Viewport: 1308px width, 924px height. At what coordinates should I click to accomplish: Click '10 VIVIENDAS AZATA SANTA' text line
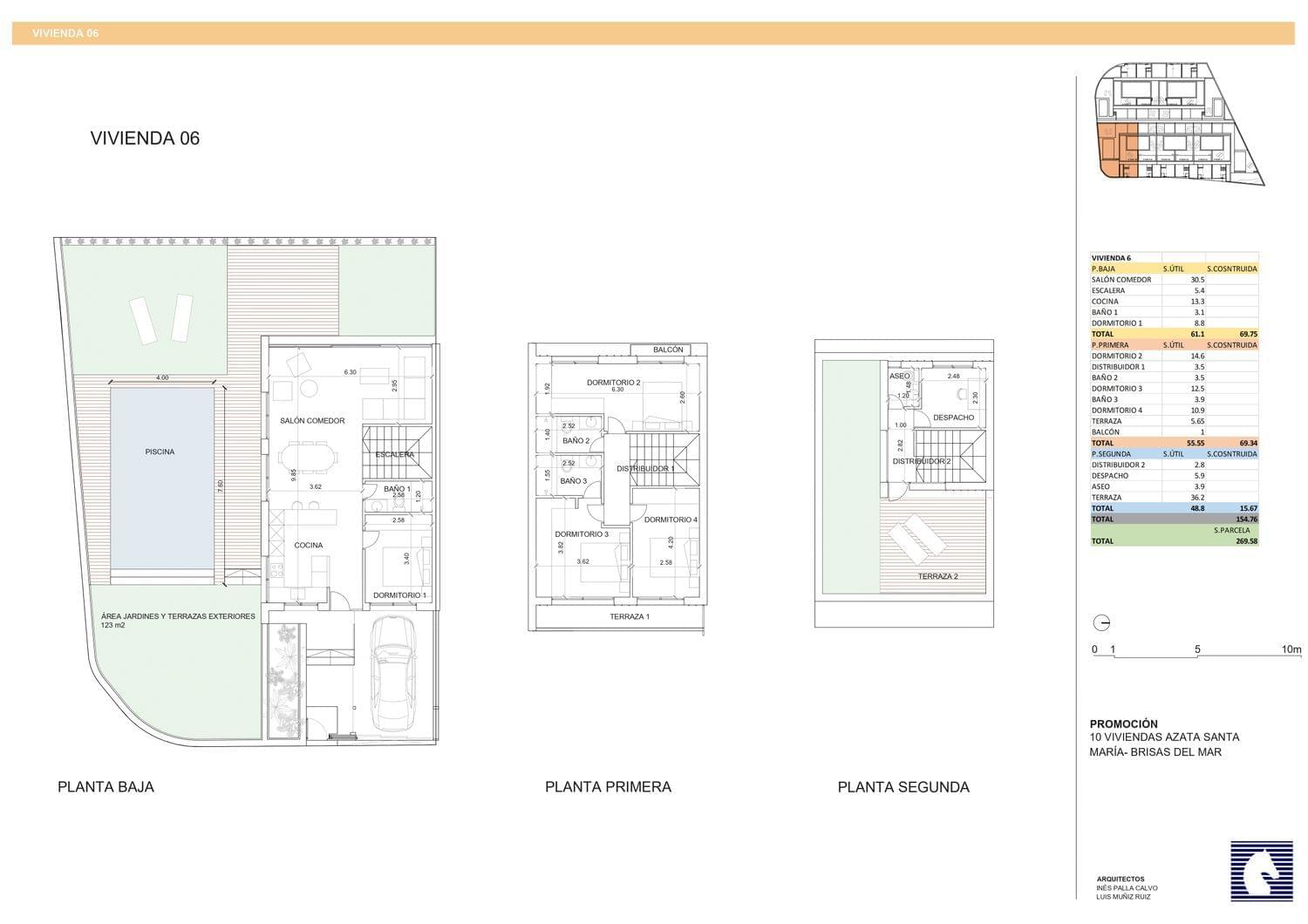(x=1165, y=737)
